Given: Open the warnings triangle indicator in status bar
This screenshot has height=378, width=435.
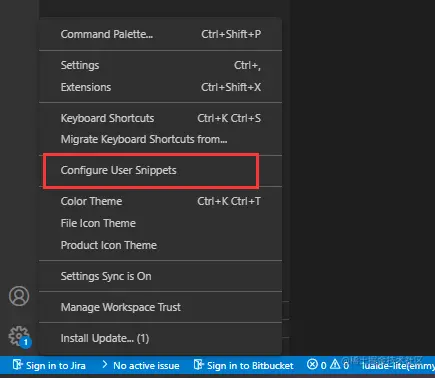Looking at the screenshot, I should coord(339,365).
